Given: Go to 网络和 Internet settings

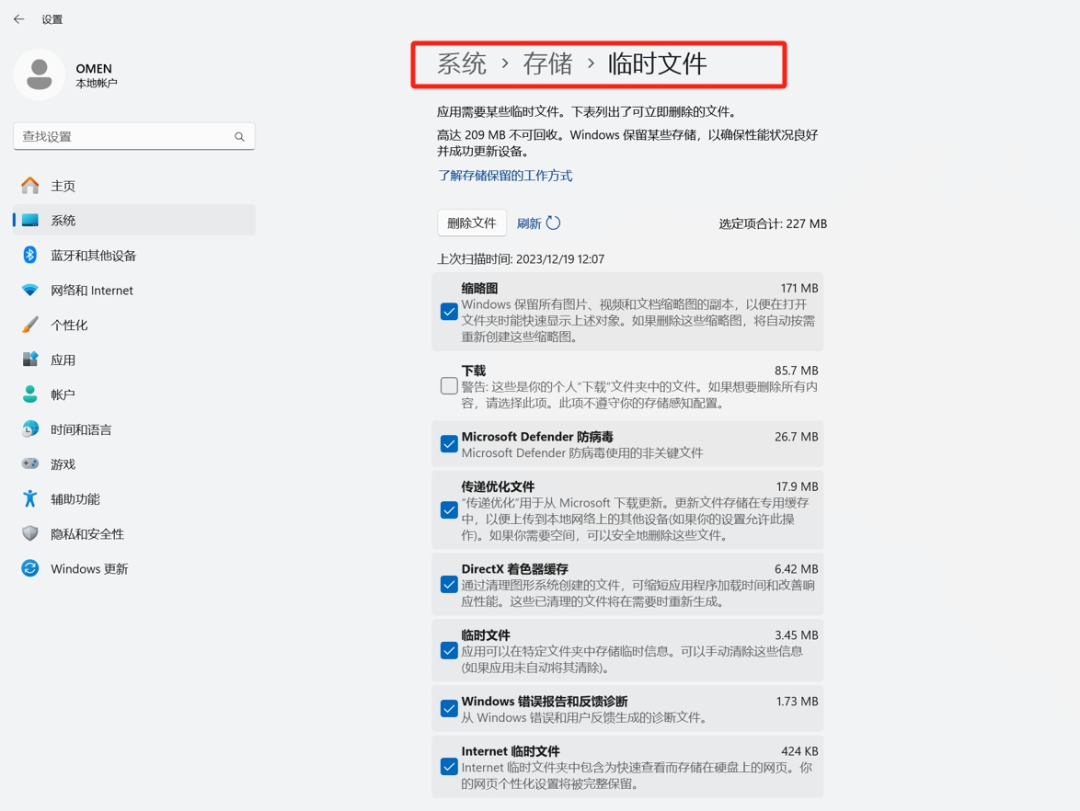Looking at the screenshot, I should click(134, 290).
